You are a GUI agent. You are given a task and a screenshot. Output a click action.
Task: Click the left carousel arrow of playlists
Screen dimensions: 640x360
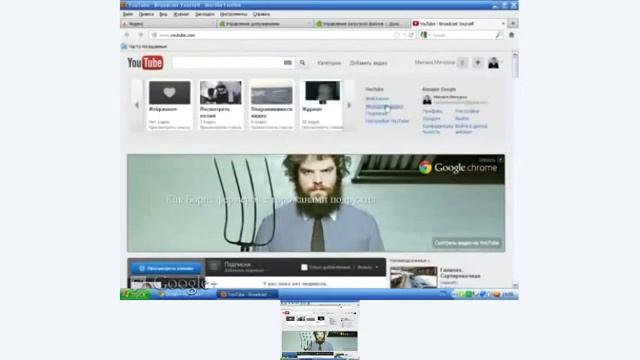[137, 105]
